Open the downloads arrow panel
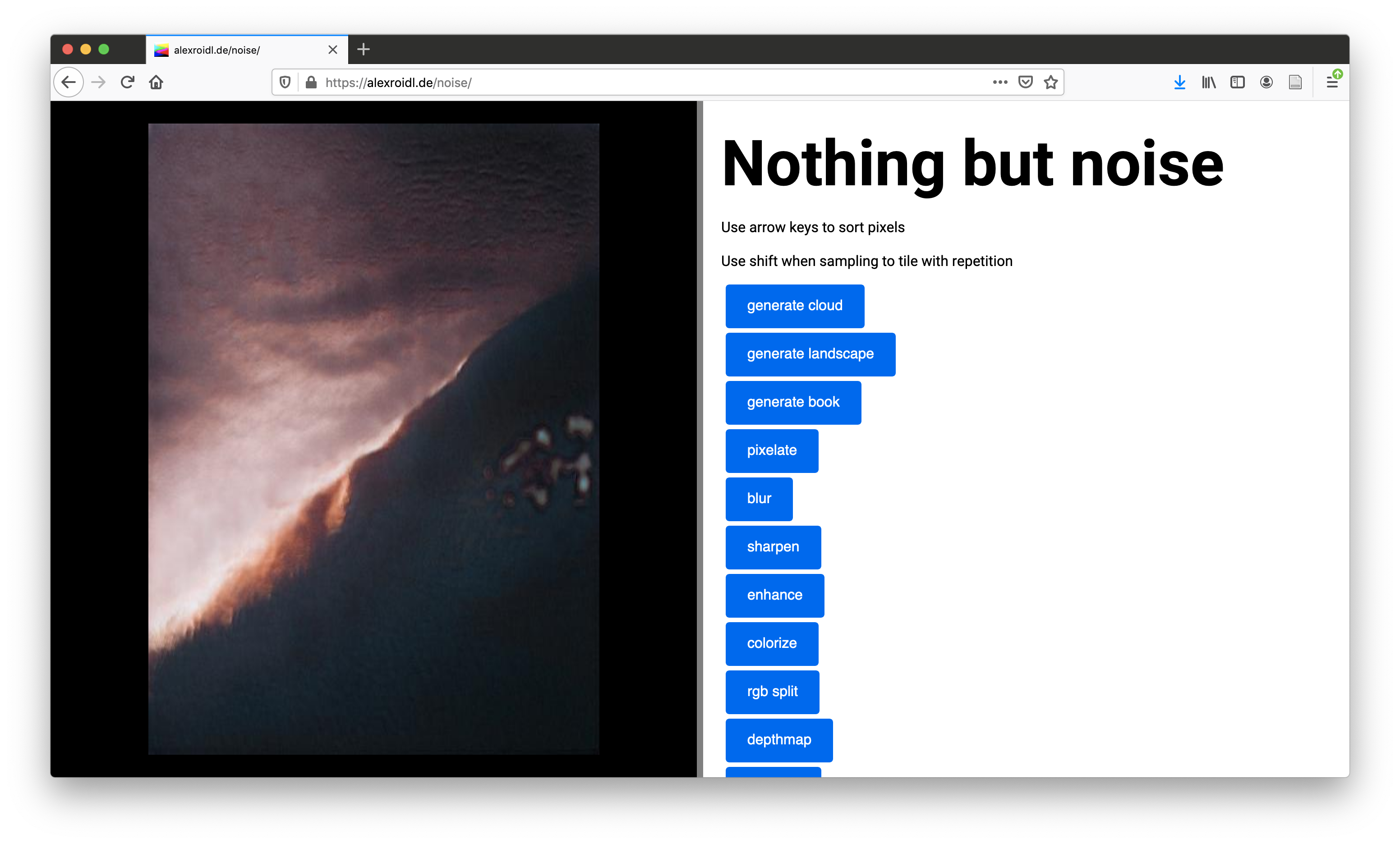 click(1179, 83)
